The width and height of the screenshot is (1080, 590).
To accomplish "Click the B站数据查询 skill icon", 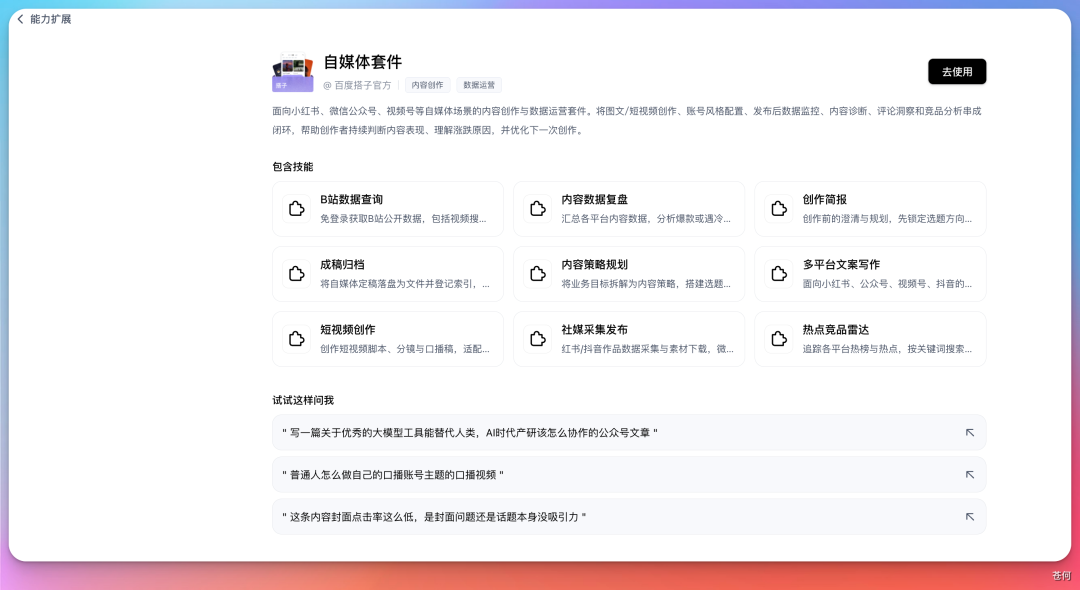I will pyautogui.click(x=296, y=209).
